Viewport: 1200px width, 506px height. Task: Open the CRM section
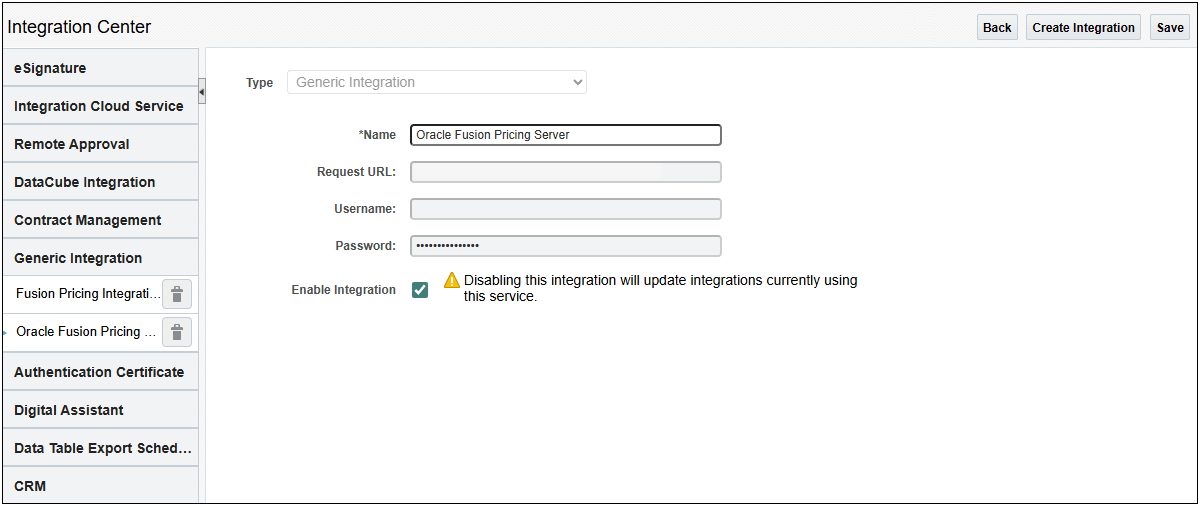point(100,486)
